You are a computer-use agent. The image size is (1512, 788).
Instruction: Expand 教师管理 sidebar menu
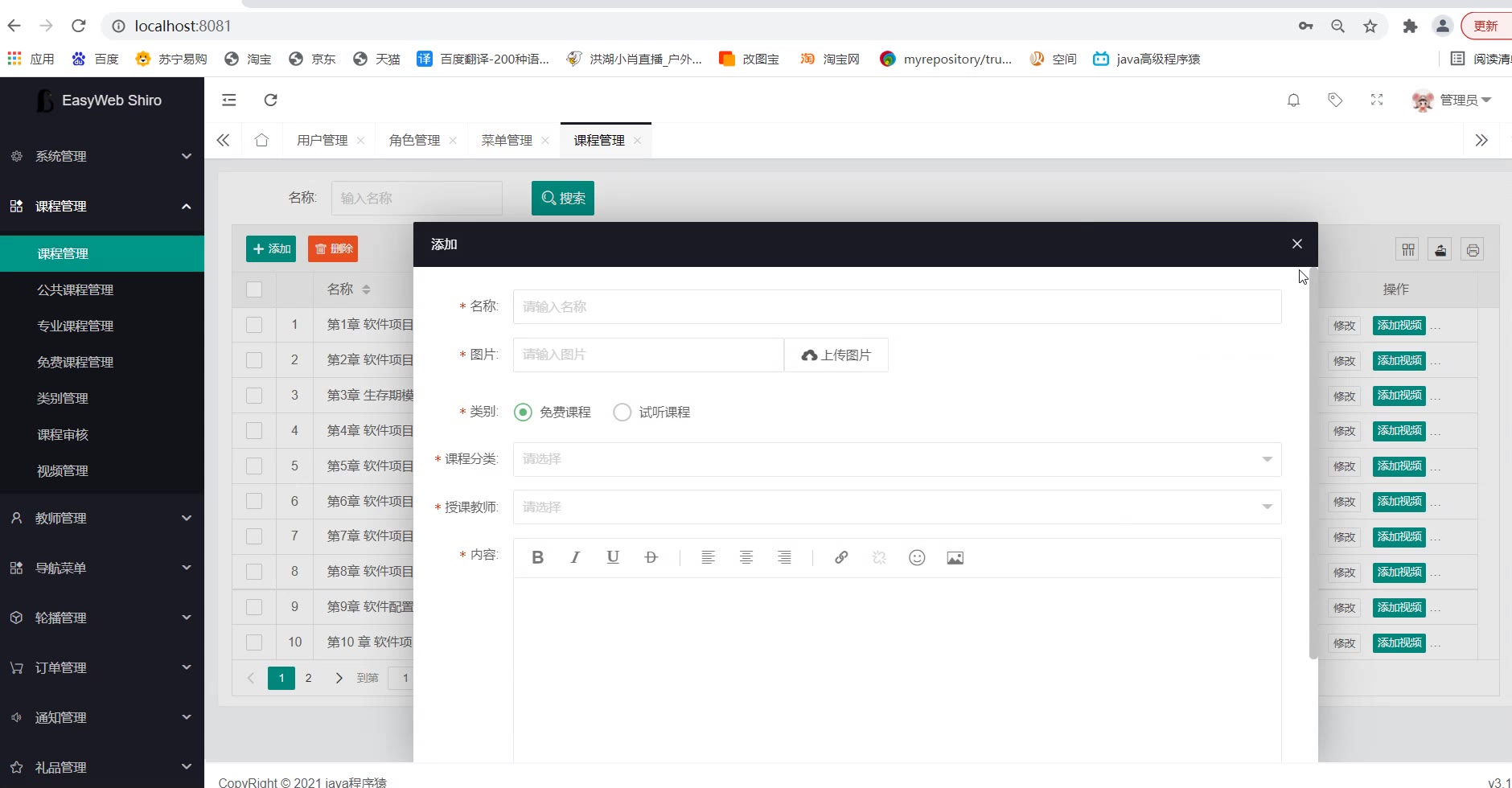101,518
